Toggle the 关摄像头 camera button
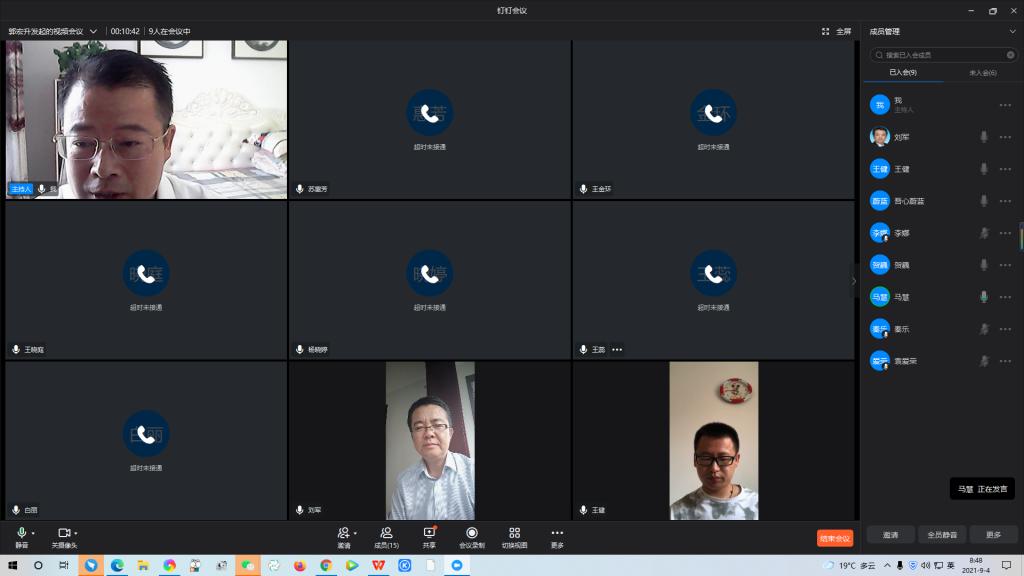 tap(63, 533)
